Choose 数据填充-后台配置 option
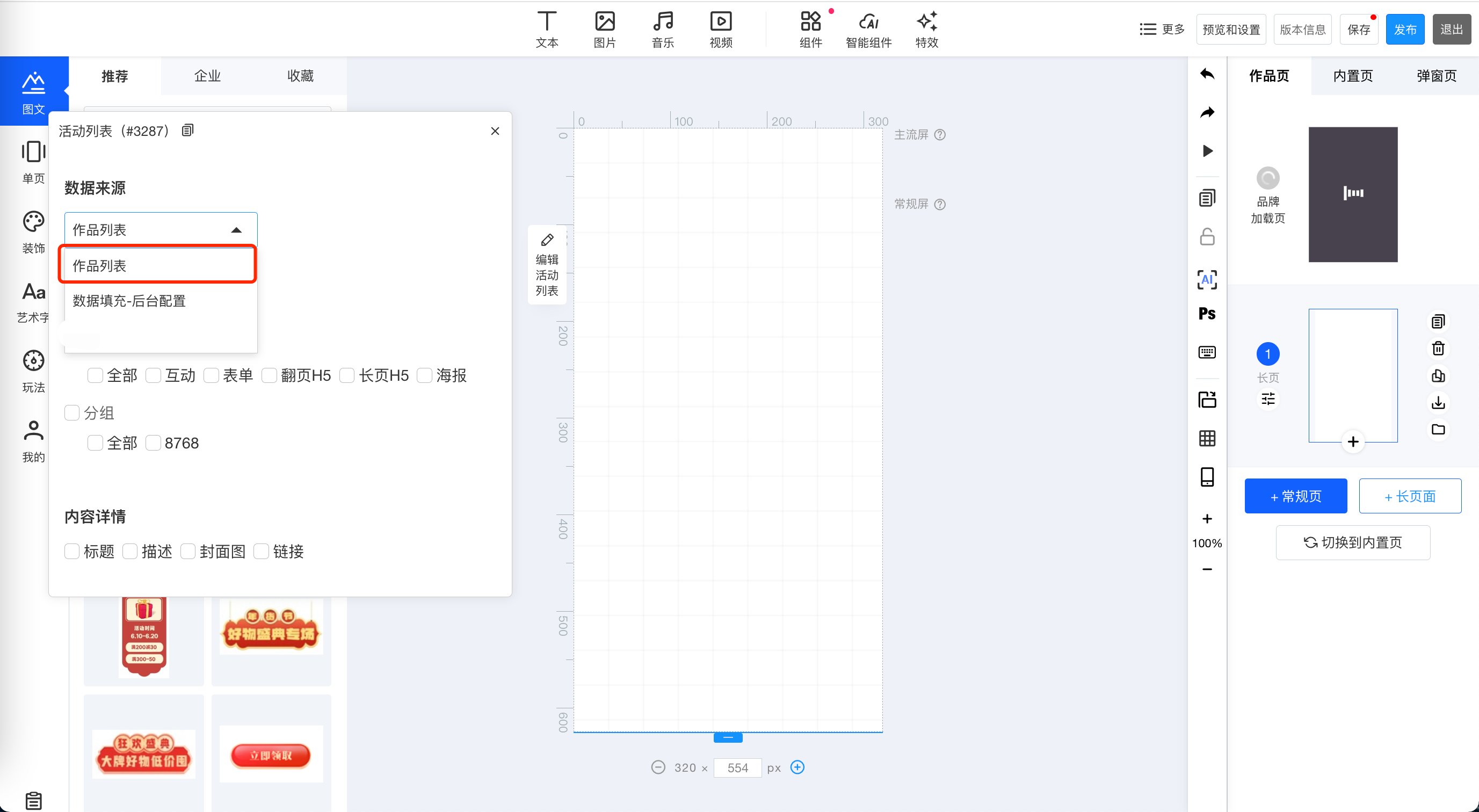This screenshot has height=812, width=1479. tap(129, 301)
